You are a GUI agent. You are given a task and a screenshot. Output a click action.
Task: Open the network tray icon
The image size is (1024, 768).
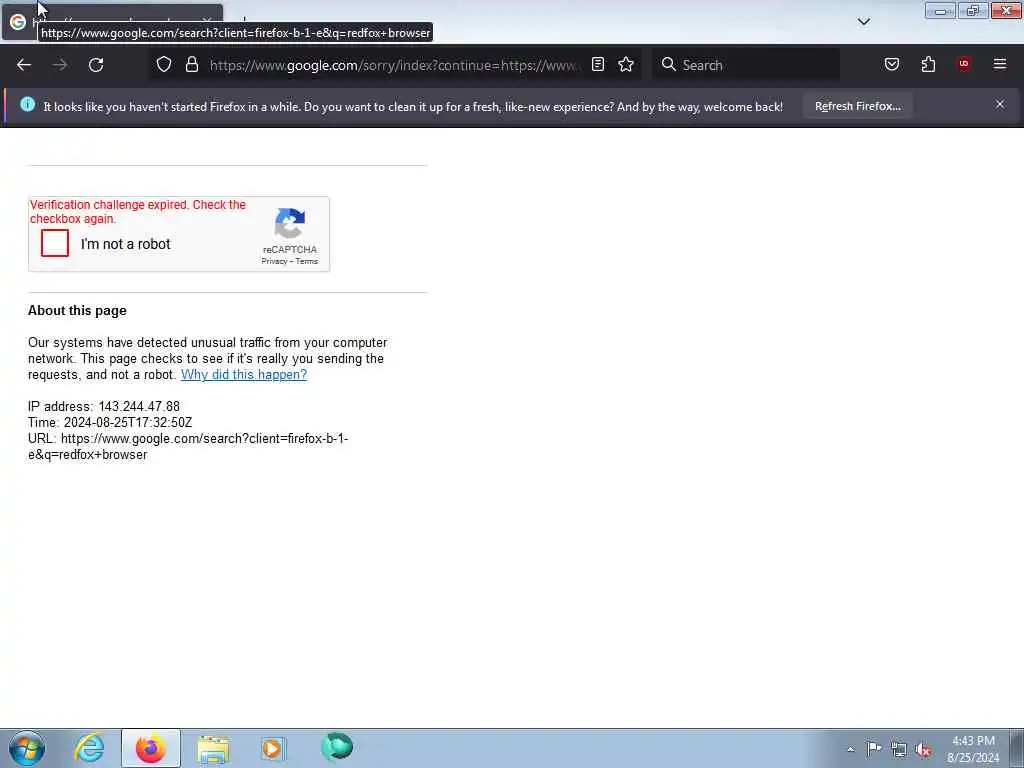[899, 749]
